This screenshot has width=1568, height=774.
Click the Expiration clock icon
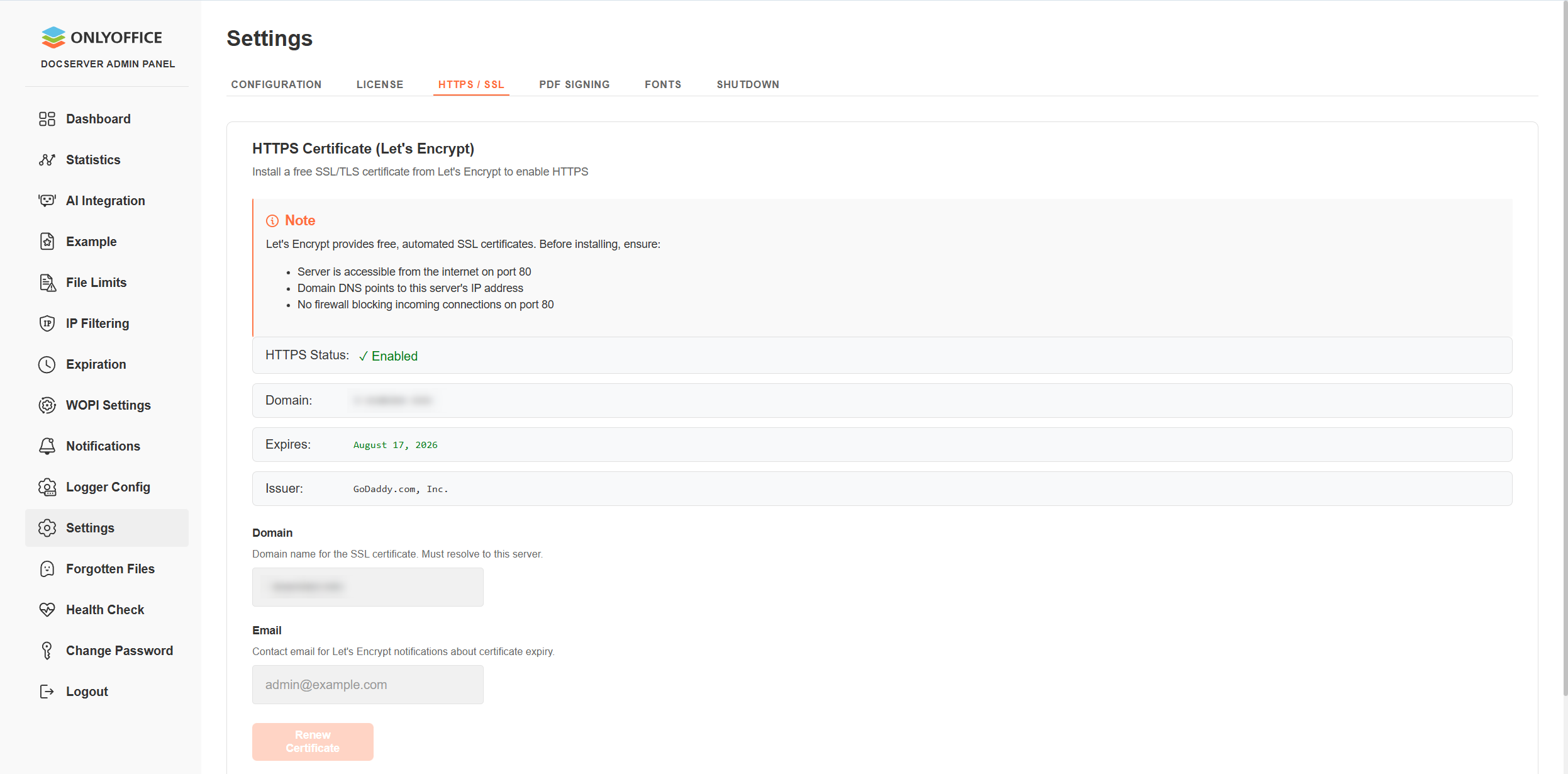click(47, 364)
